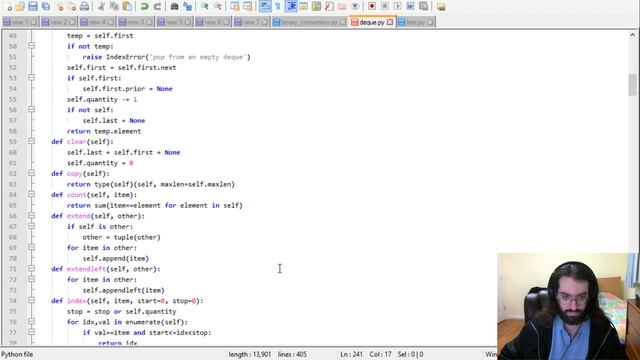Collapse the for loop fold at line 76
This screenshot has width=640, height=360.
tap(31, 322)
